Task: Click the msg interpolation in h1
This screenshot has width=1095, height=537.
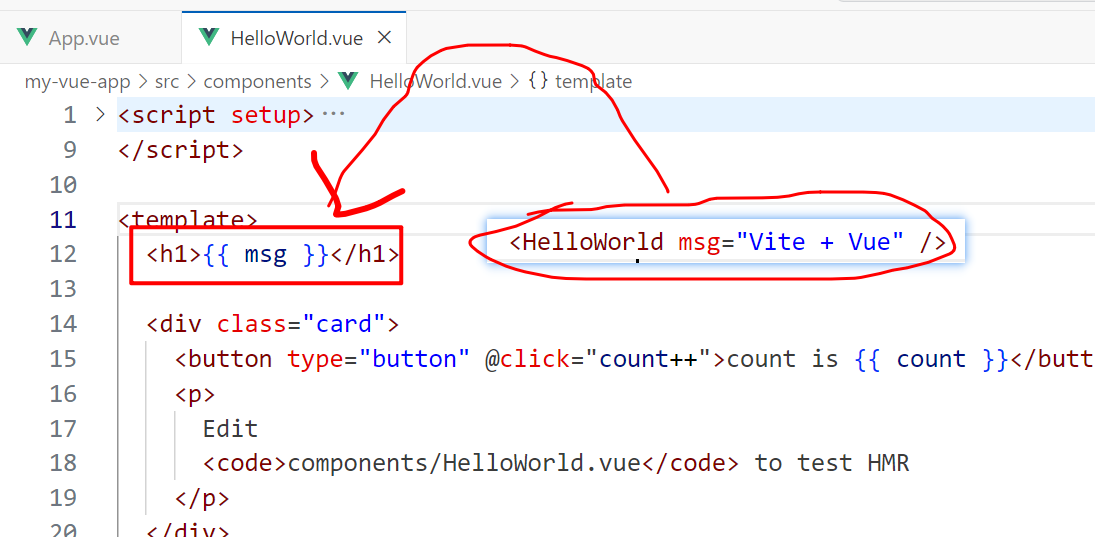Action: point(265,255)
